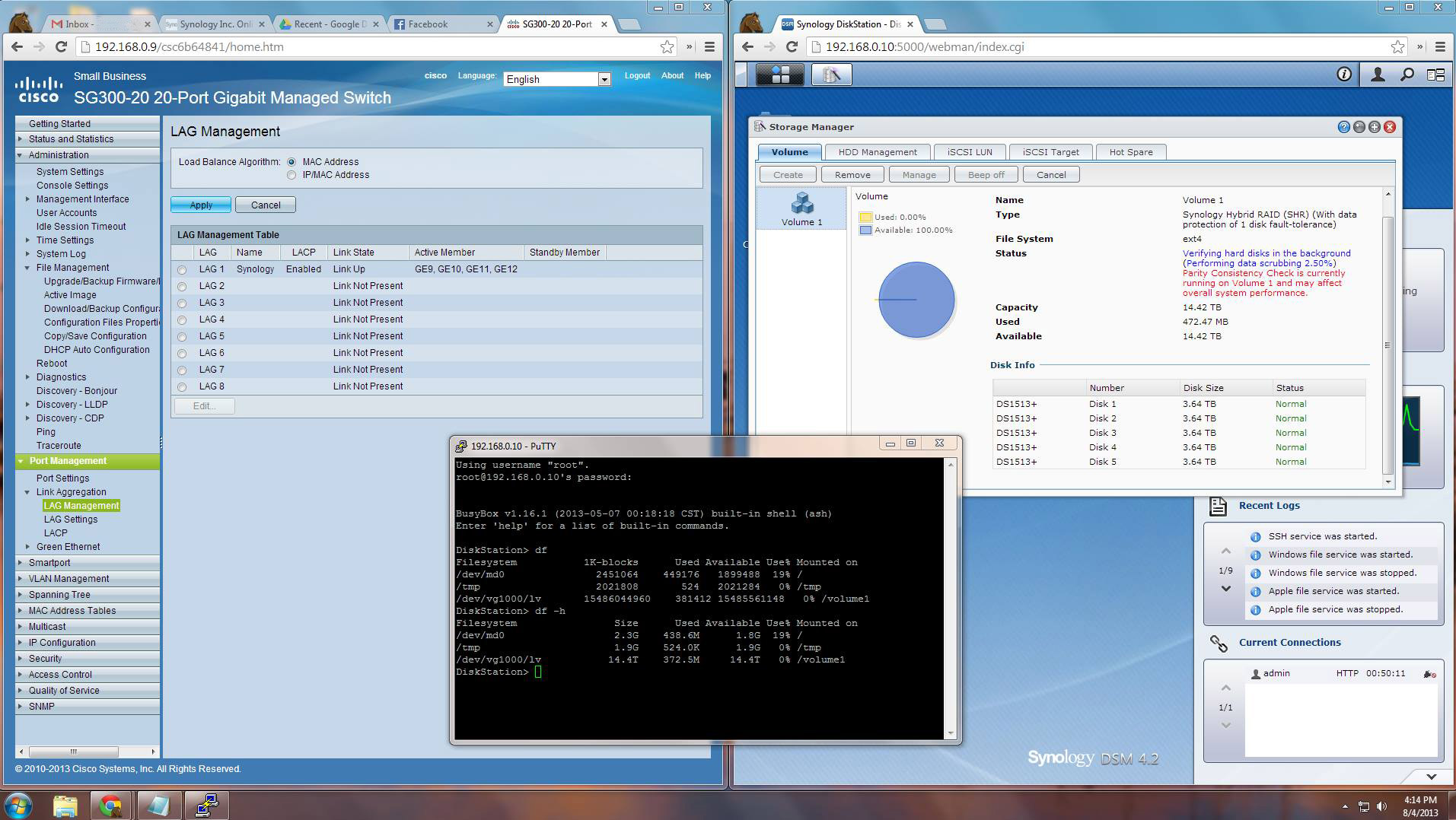
Task: Switch to the HDD Management tab
Action: [878, 152]
